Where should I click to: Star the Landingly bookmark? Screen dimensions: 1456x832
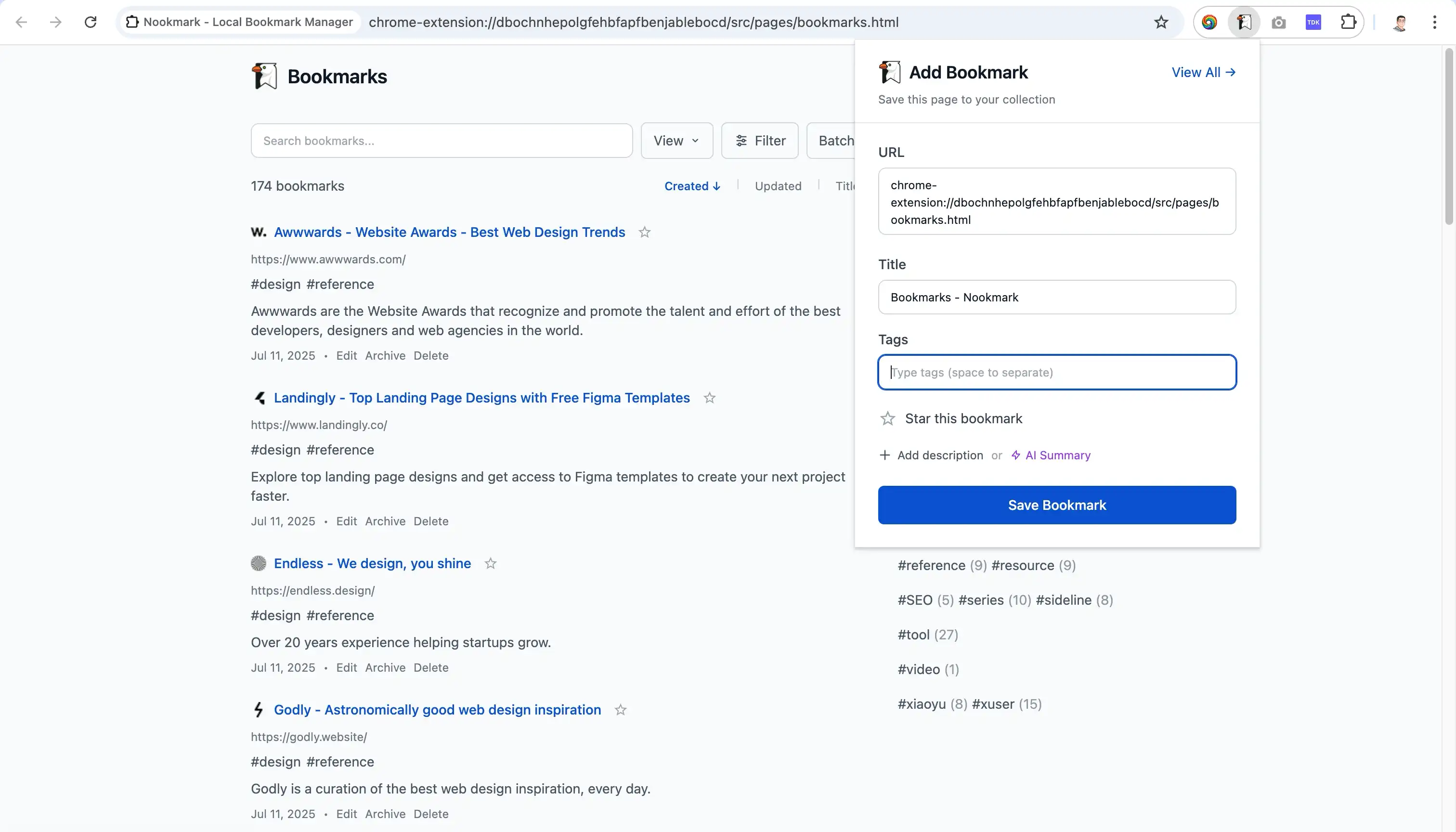tap(709, 398)
